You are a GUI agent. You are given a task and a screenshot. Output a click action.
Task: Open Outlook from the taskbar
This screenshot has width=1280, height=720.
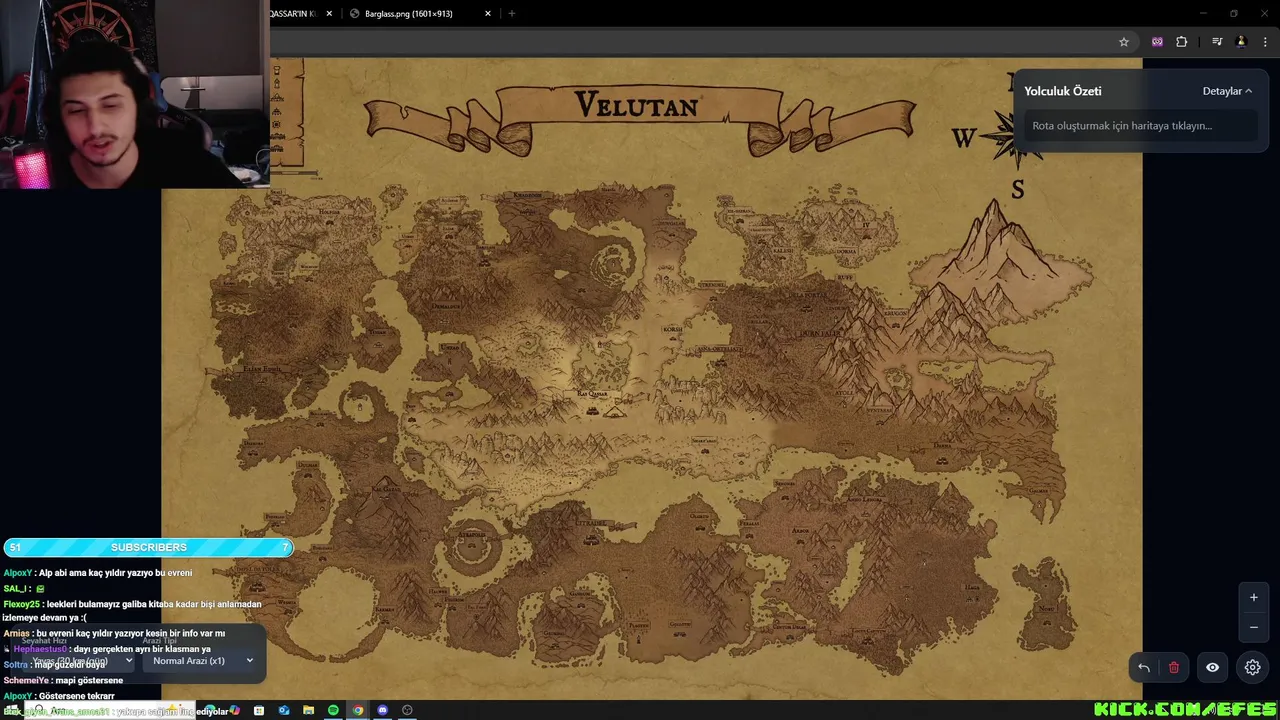(x=284, y=711)
